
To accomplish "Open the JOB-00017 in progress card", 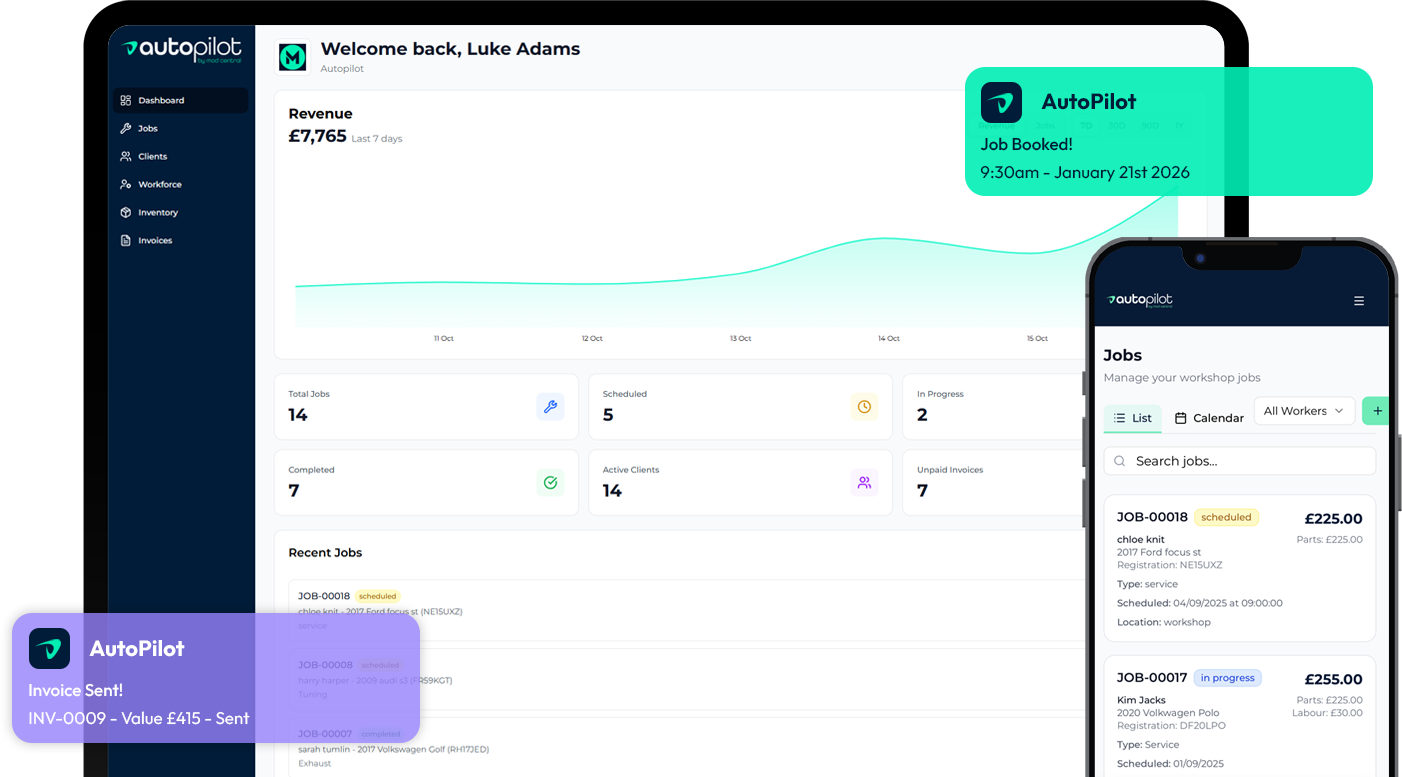I will click(1239, 715).
